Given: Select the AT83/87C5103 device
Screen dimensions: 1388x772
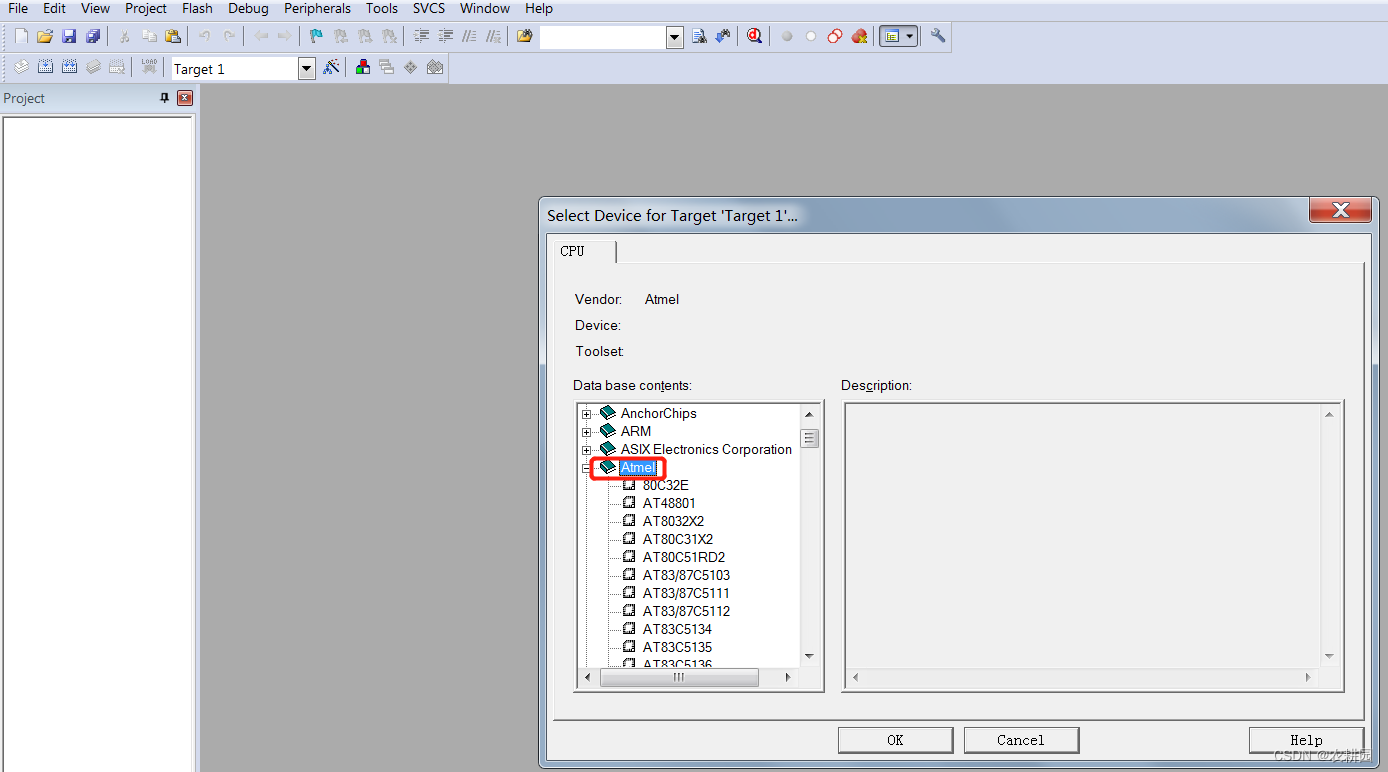Looking at the screenshot, I should point(686,575).
